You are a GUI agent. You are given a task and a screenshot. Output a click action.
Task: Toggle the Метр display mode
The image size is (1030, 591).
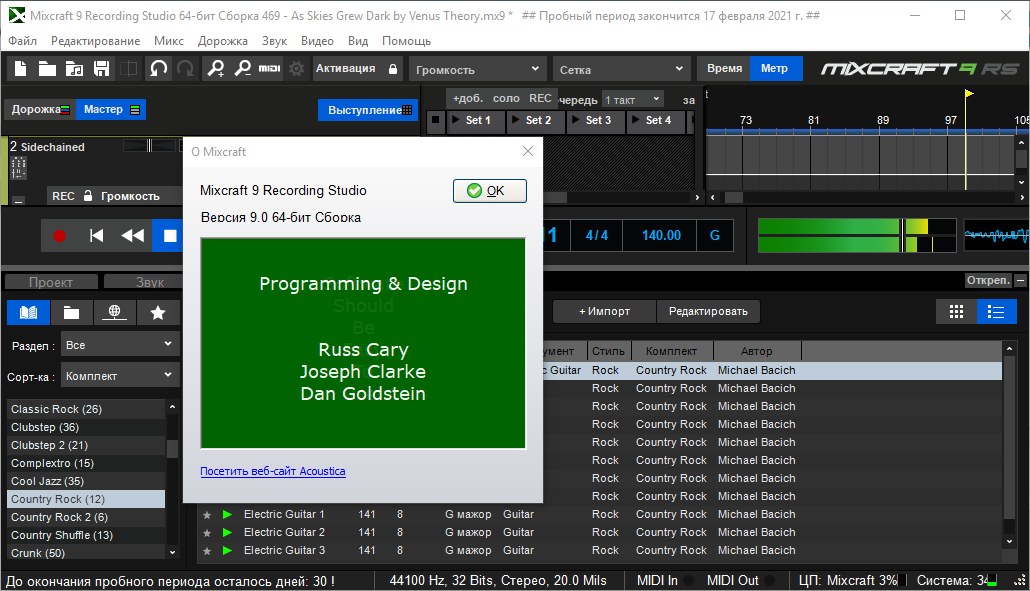coord(775,69)
